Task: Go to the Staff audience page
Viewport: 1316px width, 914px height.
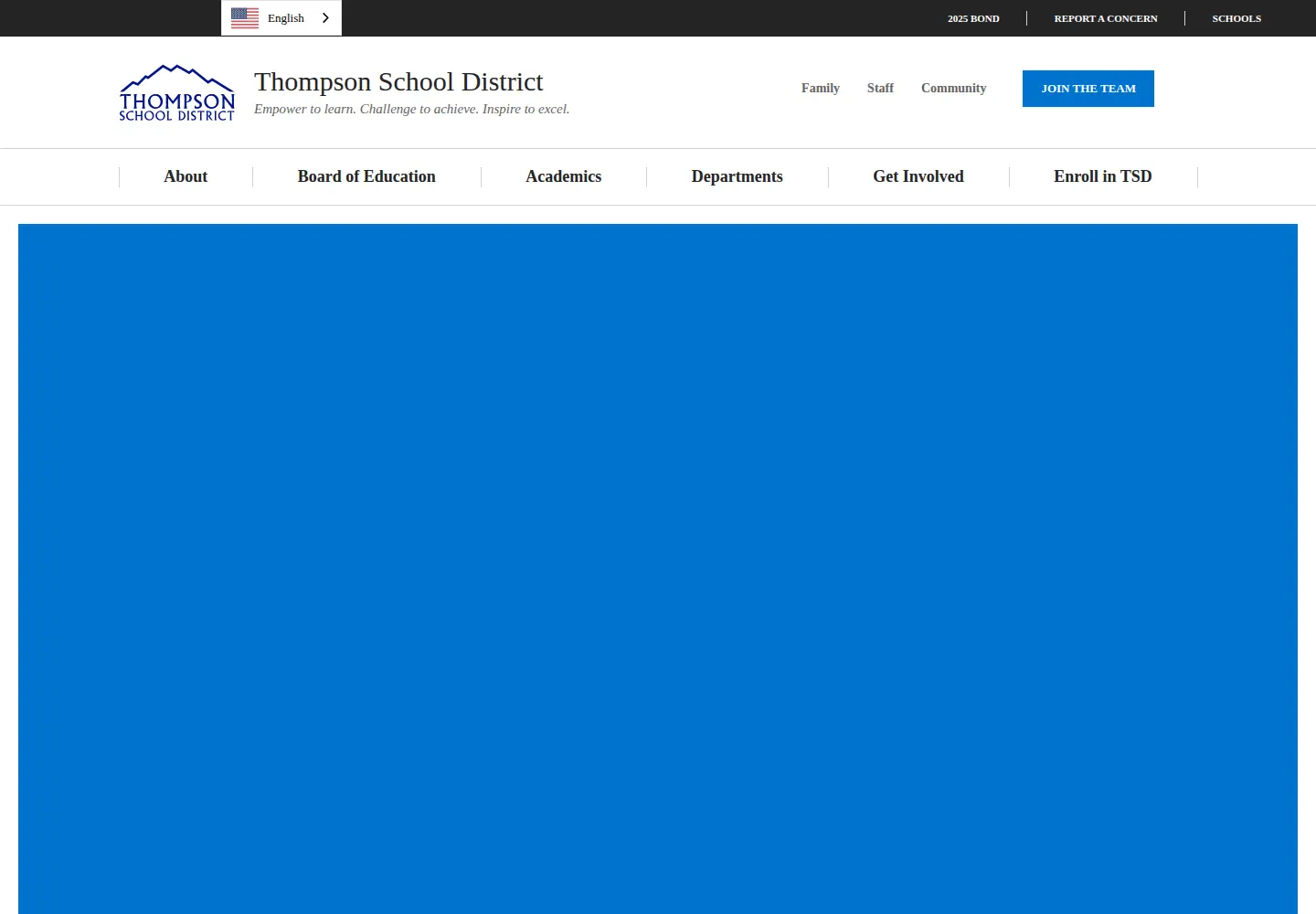Action: click(x=880, y=89)
